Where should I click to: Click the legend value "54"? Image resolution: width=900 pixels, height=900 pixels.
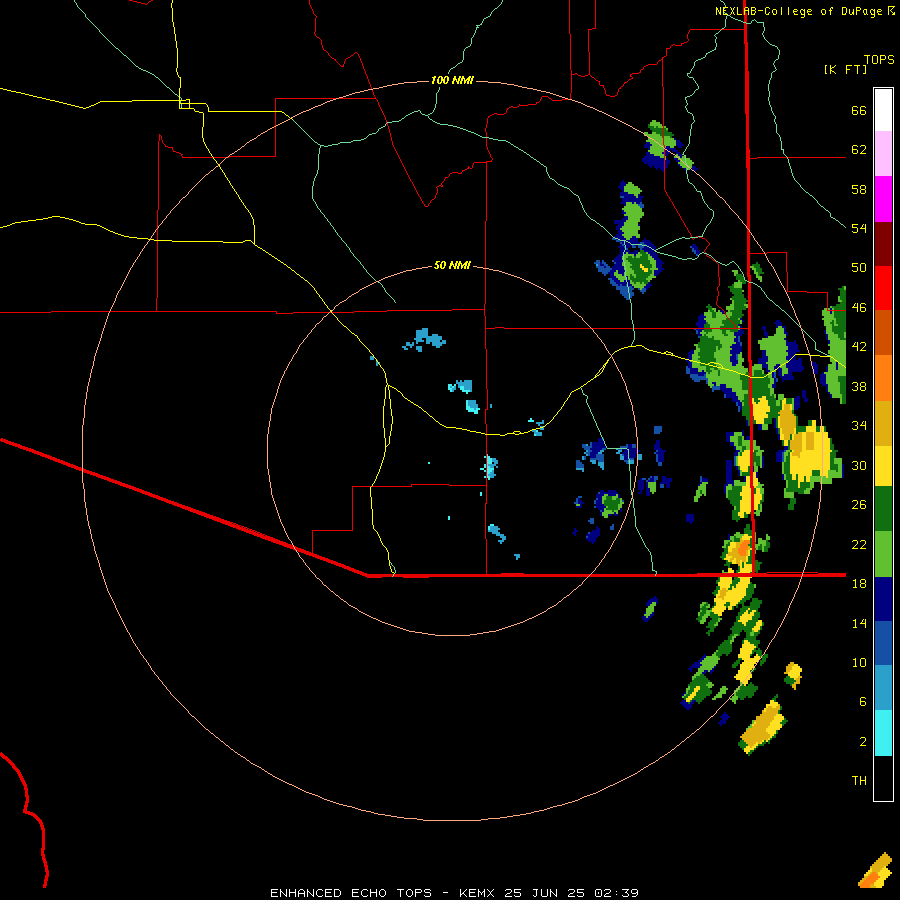click(x=859, y=228)
